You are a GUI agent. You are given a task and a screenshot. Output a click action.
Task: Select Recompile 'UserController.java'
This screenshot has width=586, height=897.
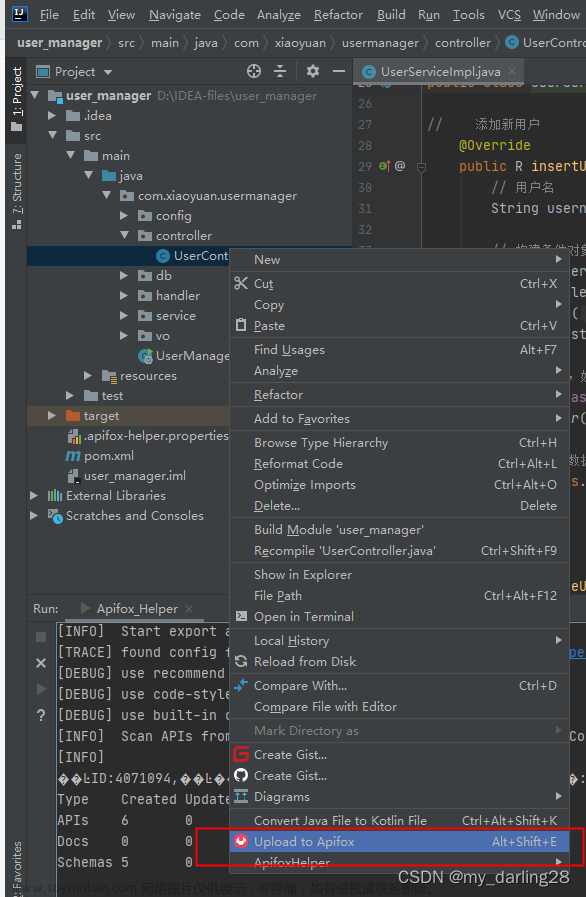pyautogui.click(x=399, y=551)
